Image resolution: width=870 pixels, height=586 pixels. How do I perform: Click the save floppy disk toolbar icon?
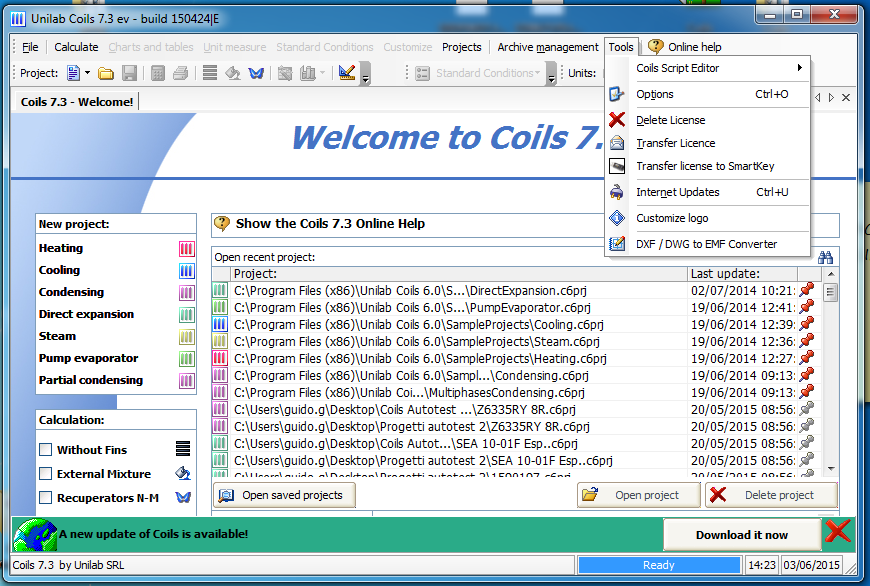(129, 73)
